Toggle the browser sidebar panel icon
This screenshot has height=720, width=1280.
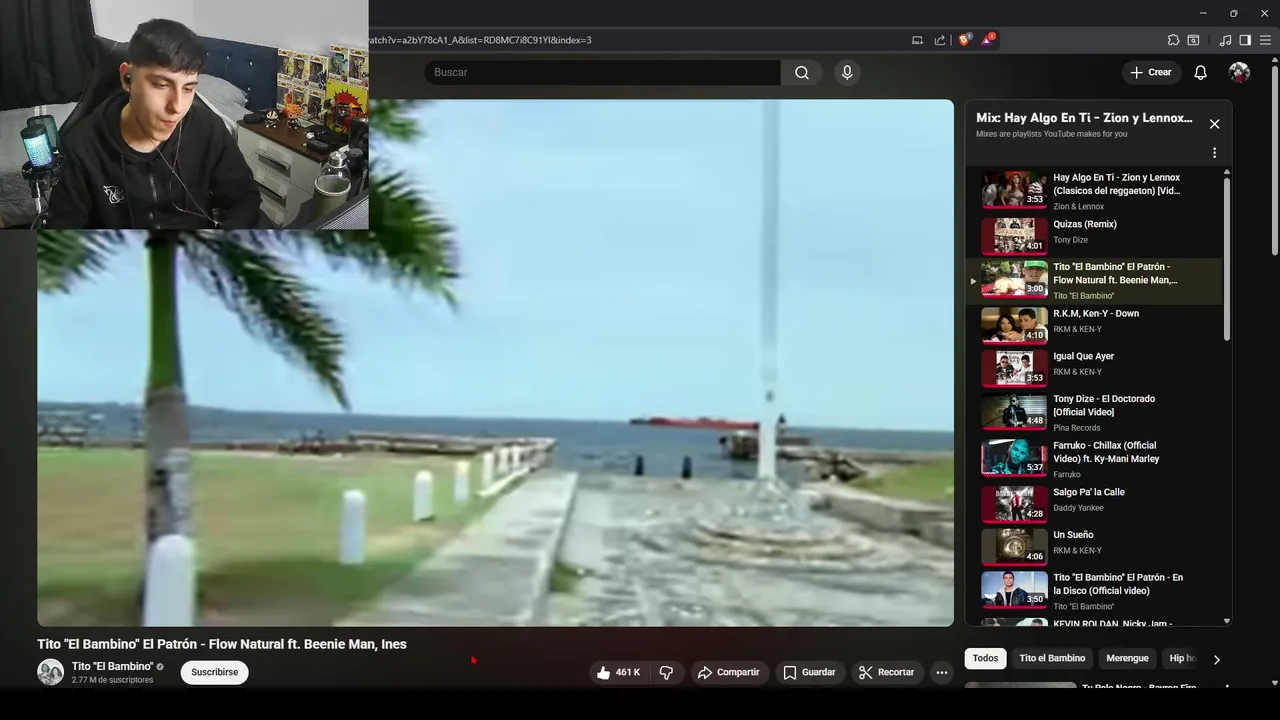[x=1245, y=40]
